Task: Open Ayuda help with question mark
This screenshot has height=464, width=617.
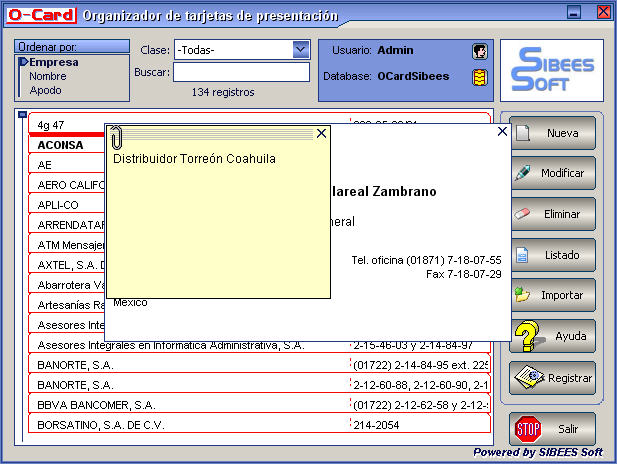Action: coord(552,336)
